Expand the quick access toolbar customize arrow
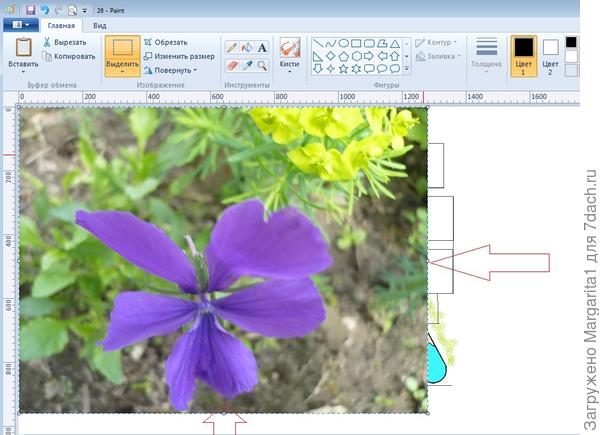The image size is (600, 435). pyautogui.click(x=85, y=11)
